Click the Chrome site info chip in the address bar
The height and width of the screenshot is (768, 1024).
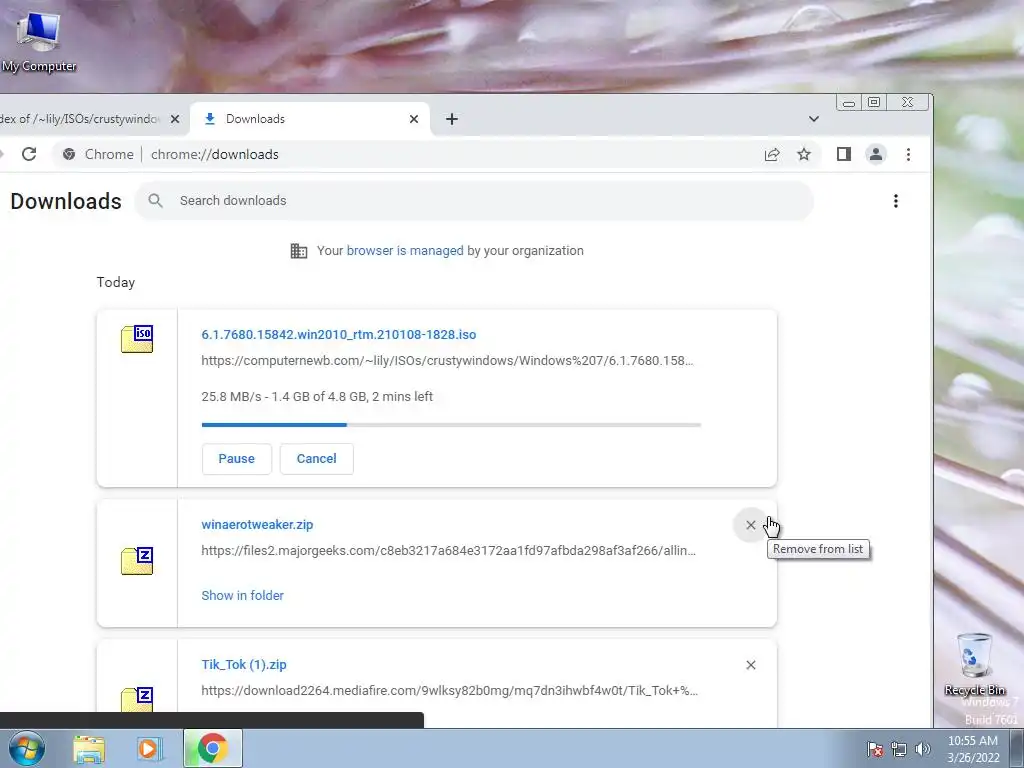pos(98,154)
